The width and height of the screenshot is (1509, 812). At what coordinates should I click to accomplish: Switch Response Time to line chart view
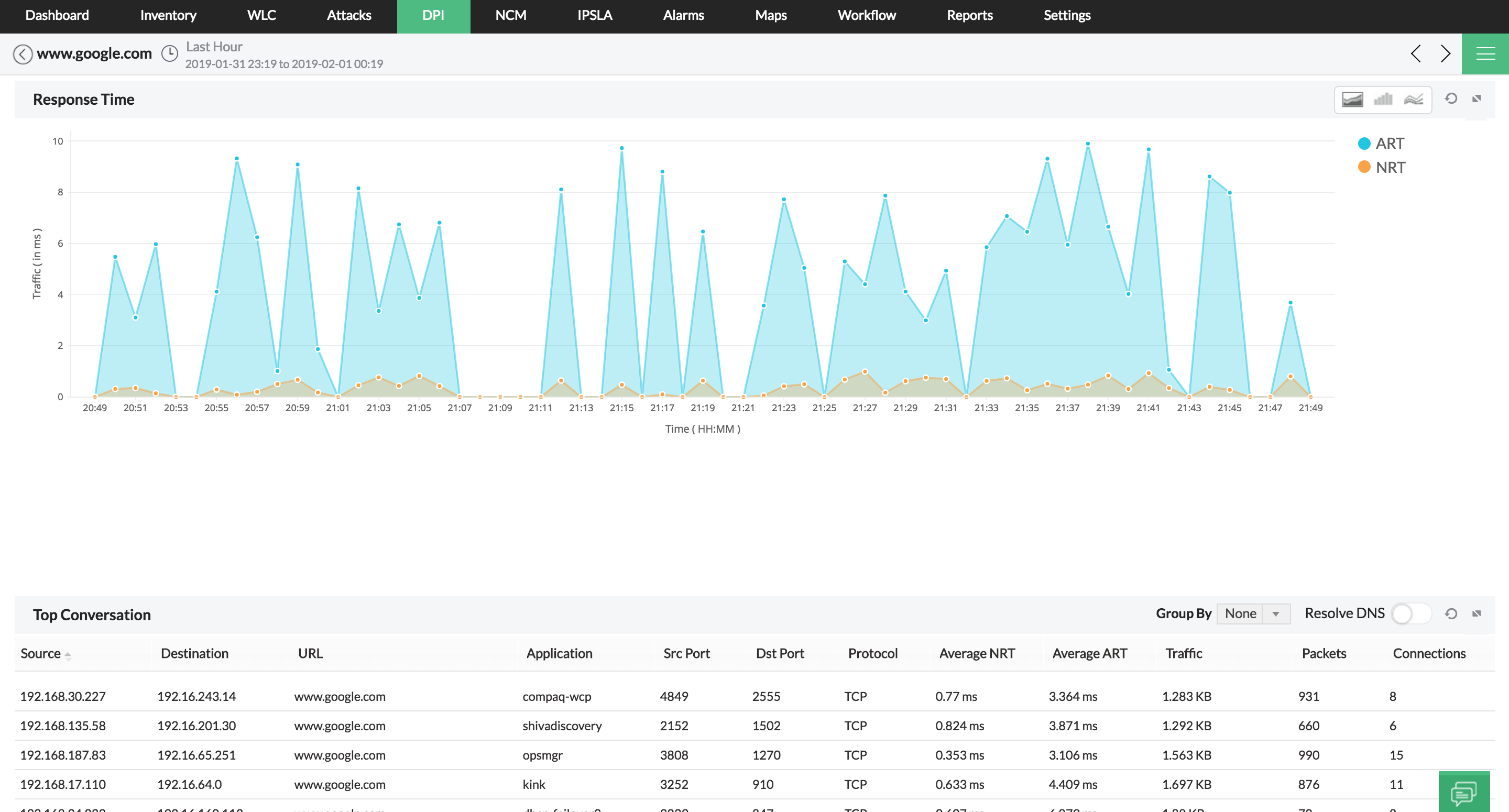point(1413,99)
